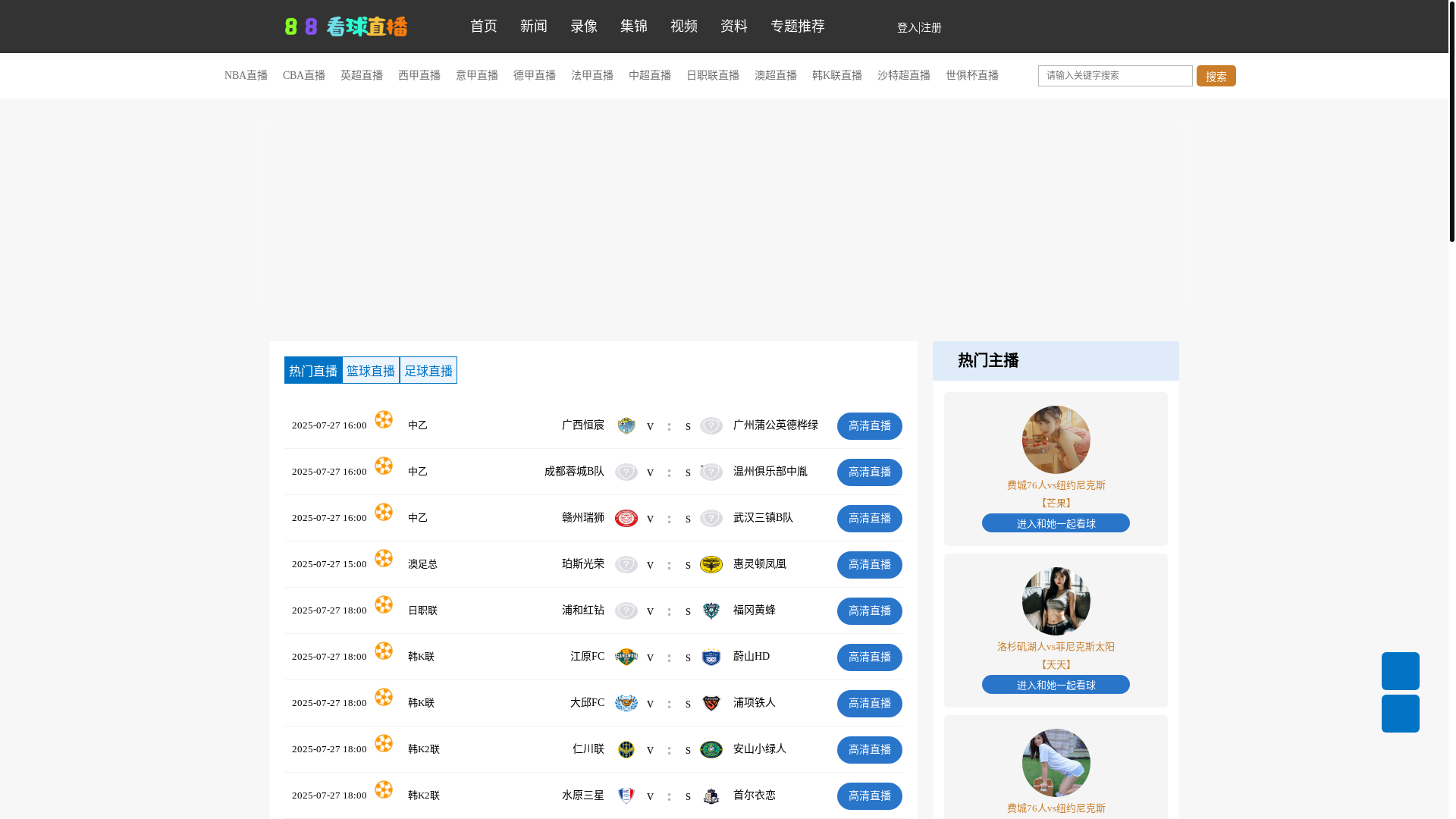Click football icon in 浦和红钻 match row
Screen dimensions: 1456x819
(384, 604)
